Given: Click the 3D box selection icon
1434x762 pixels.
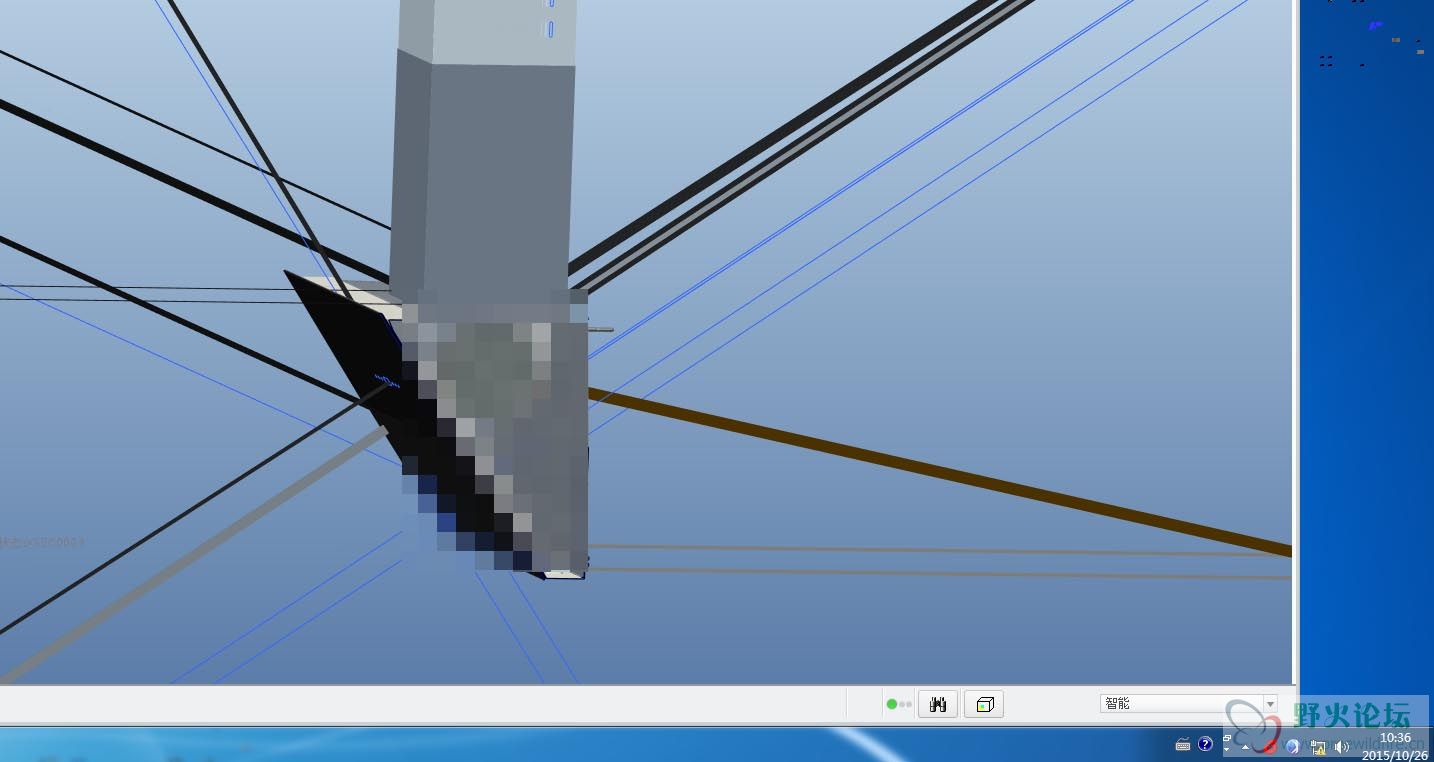Looking at the screenshot, I should pyautogui.click(x=984, y=704).
